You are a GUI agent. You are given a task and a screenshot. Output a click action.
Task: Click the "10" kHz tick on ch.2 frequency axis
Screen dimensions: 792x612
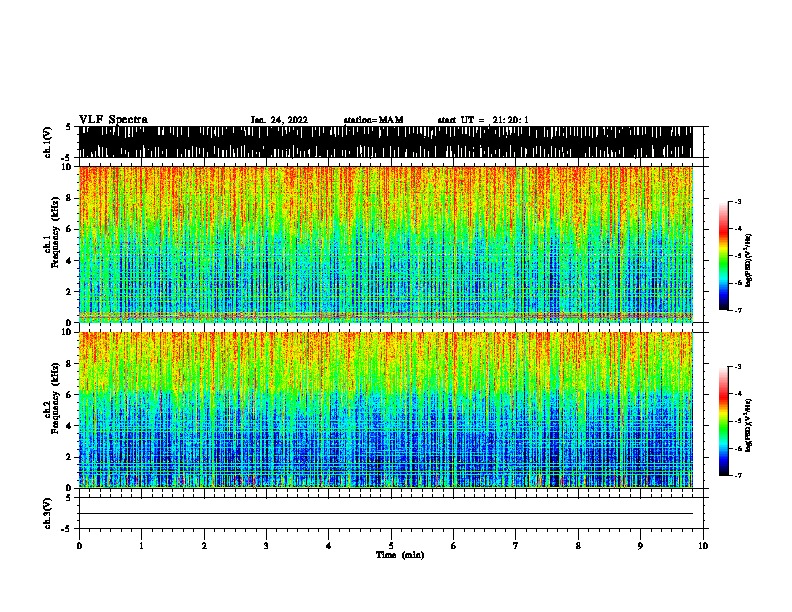[x=68, y=332]
